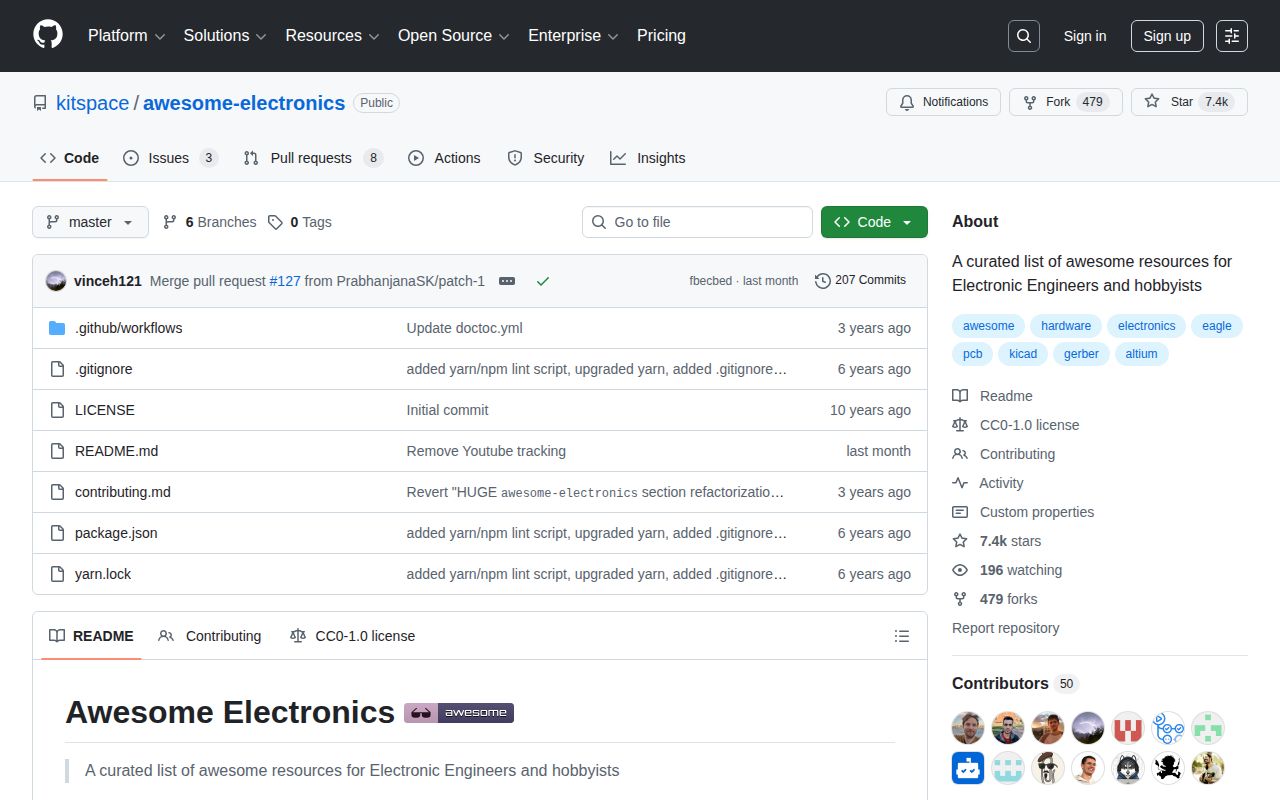Select the kicad topic tag
The width and height of the screenshot is (1280, 800).
pyautogui.click(x=1022, y=353)
